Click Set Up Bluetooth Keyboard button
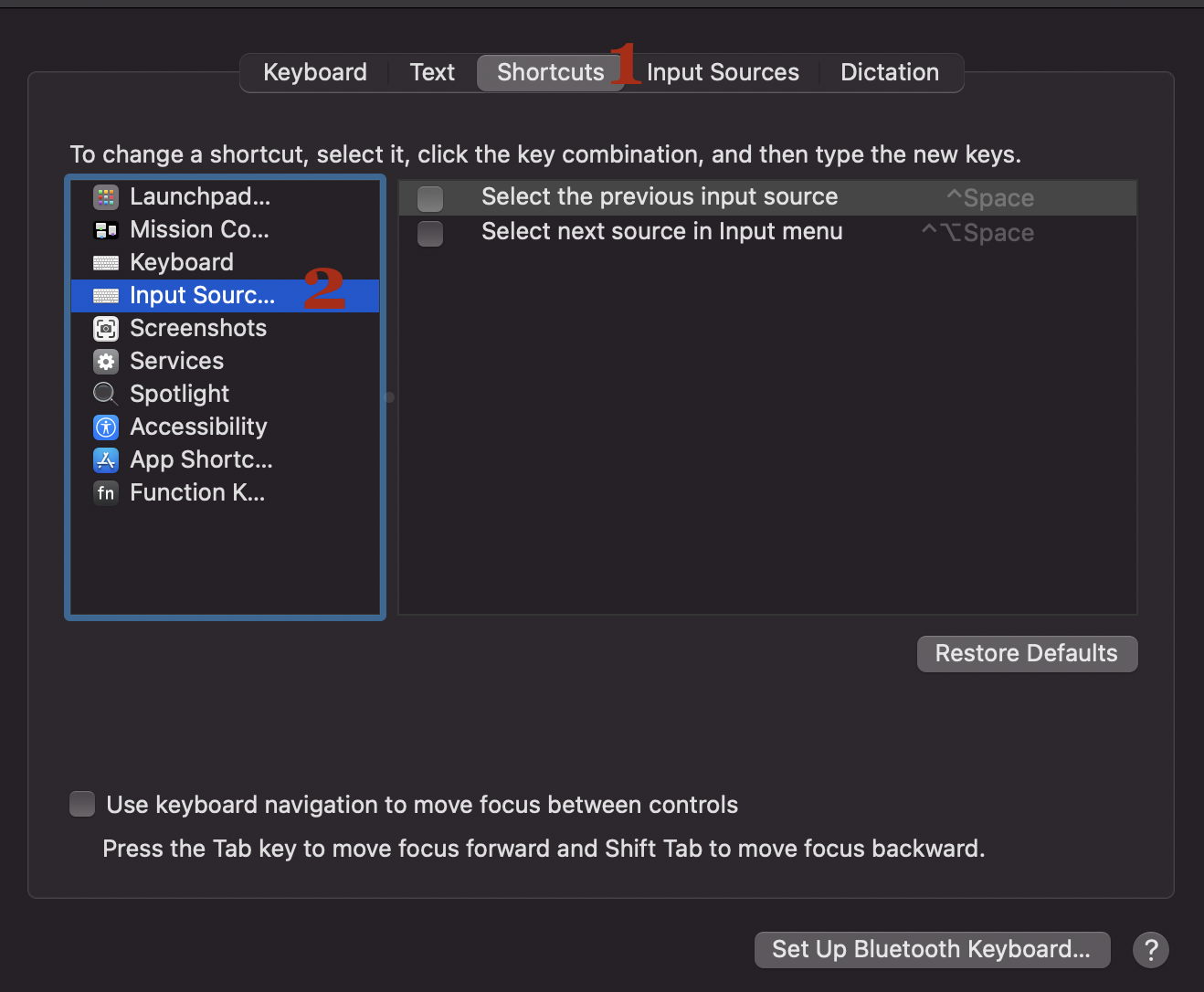 [931, 949]
